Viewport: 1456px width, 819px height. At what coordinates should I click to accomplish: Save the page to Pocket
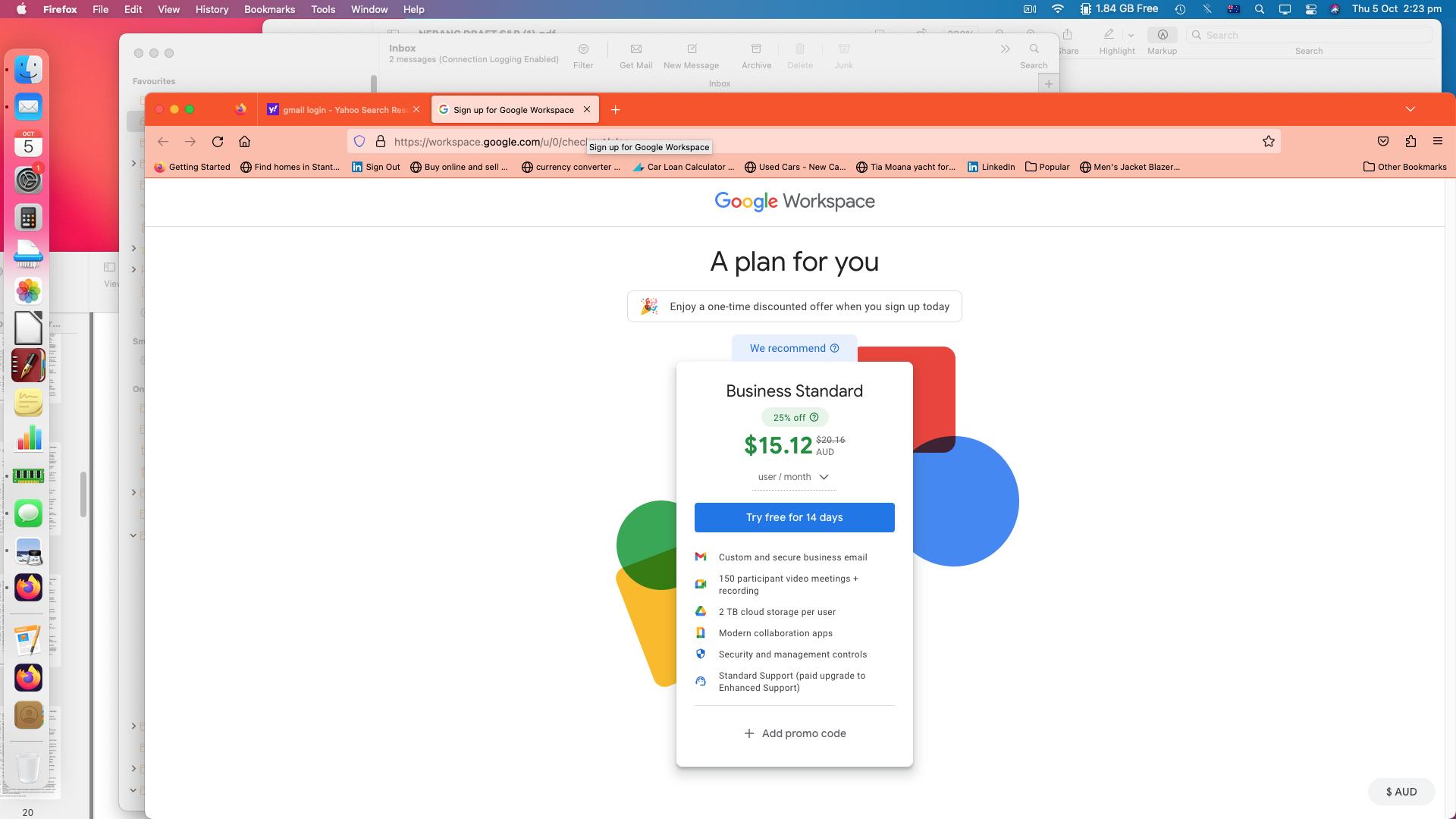(x=1382, y=141)
